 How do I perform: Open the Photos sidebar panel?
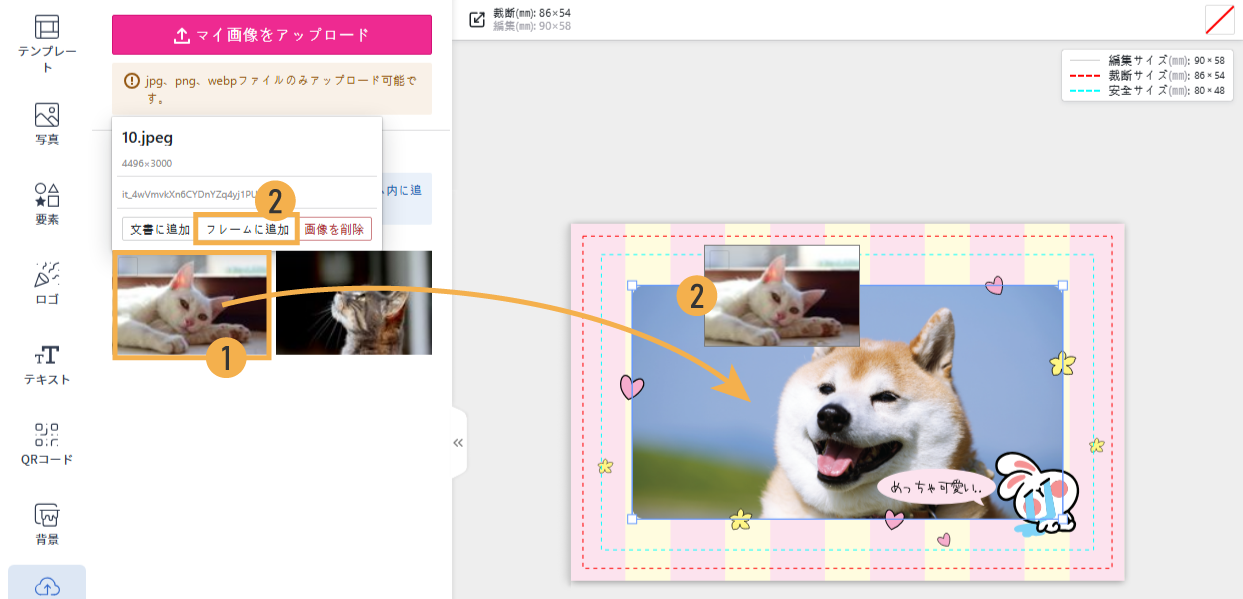[x=47, y=123]
